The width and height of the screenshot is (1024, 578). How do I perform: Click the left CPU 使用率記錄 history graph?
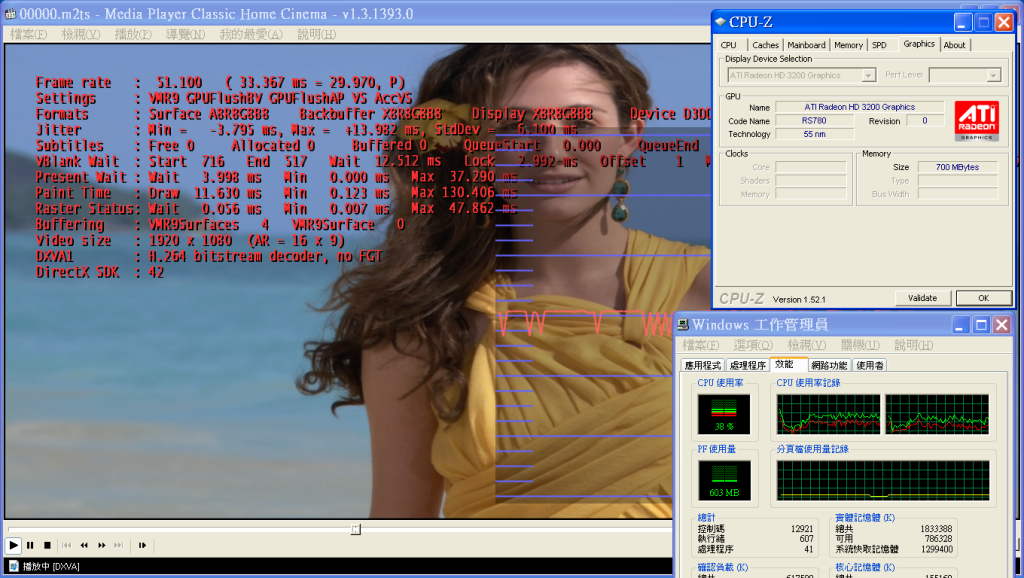[x=828, y=414]
